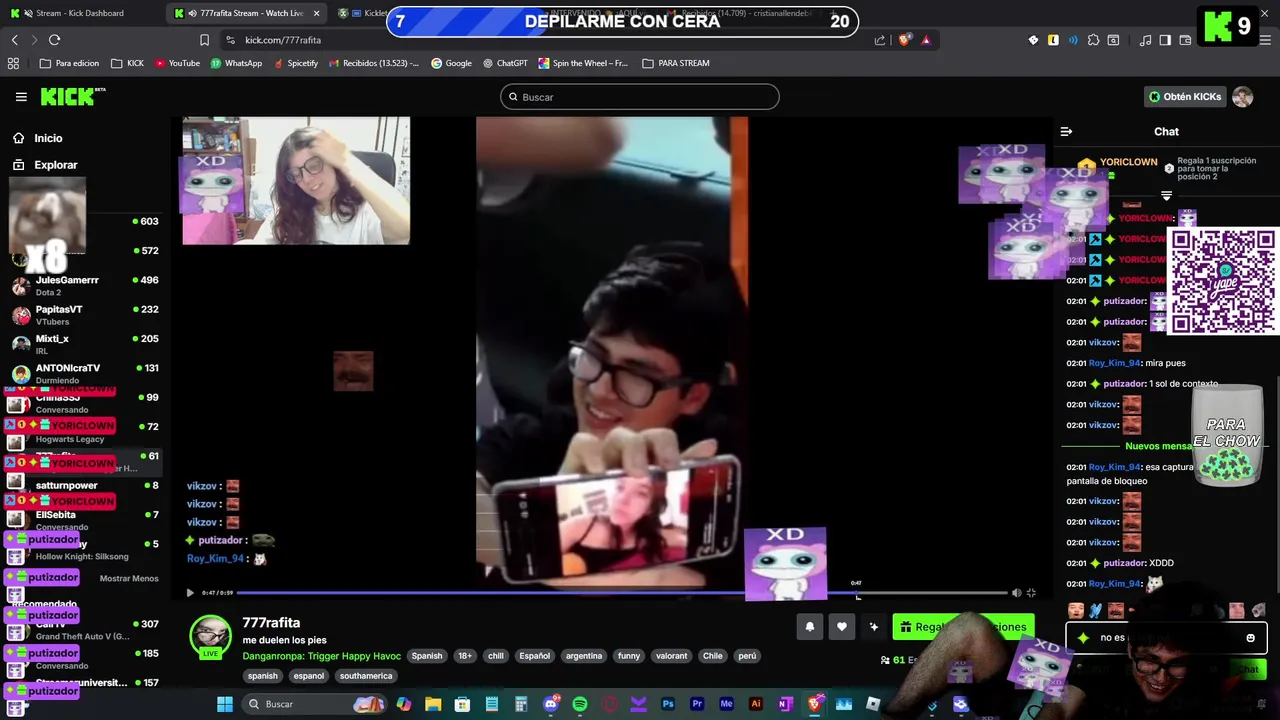The height and width of the screenshot is (720, 1280).
Task: Open Photoshop from taskbar
Action: pos(668,704)
